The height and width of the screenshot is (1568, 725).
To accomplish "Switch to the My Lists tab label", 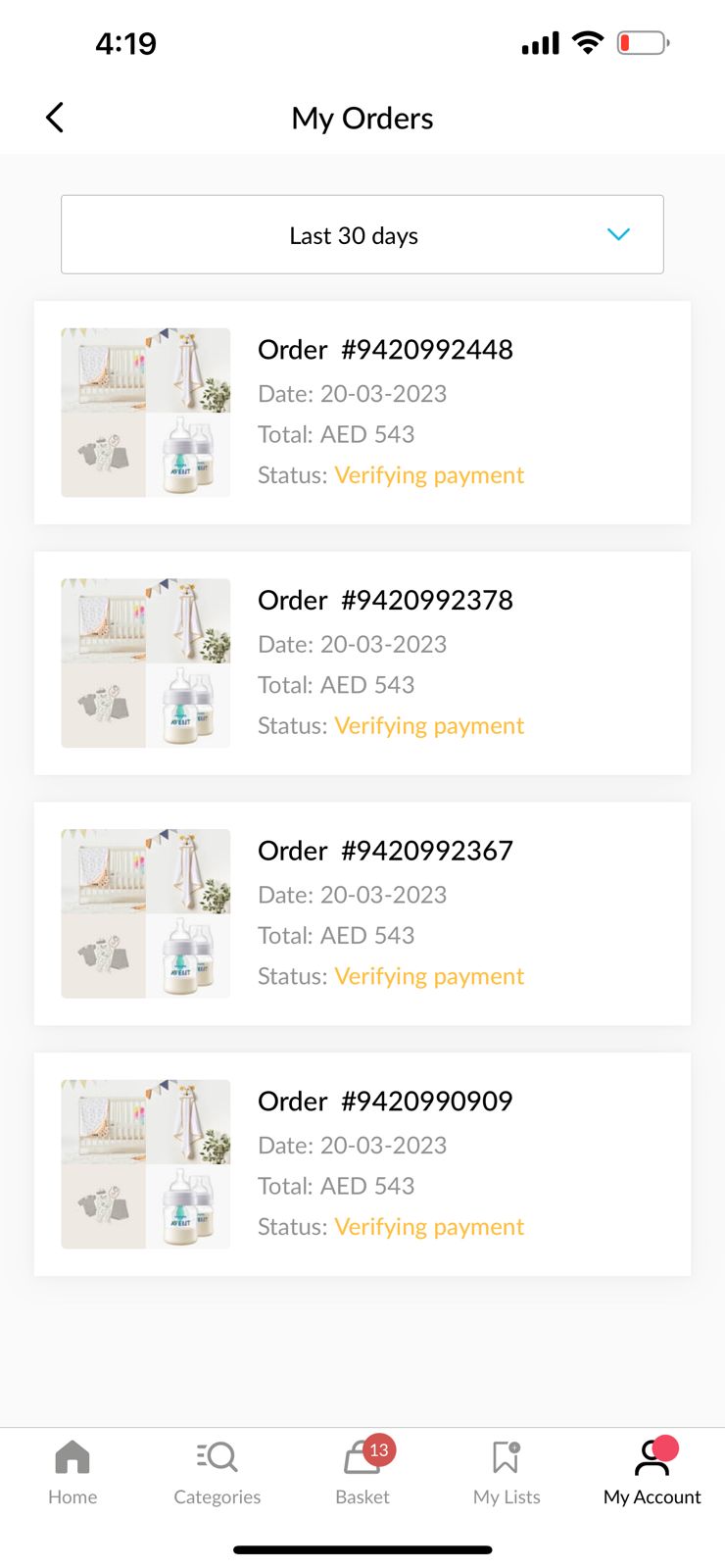I will [507, 1497].
